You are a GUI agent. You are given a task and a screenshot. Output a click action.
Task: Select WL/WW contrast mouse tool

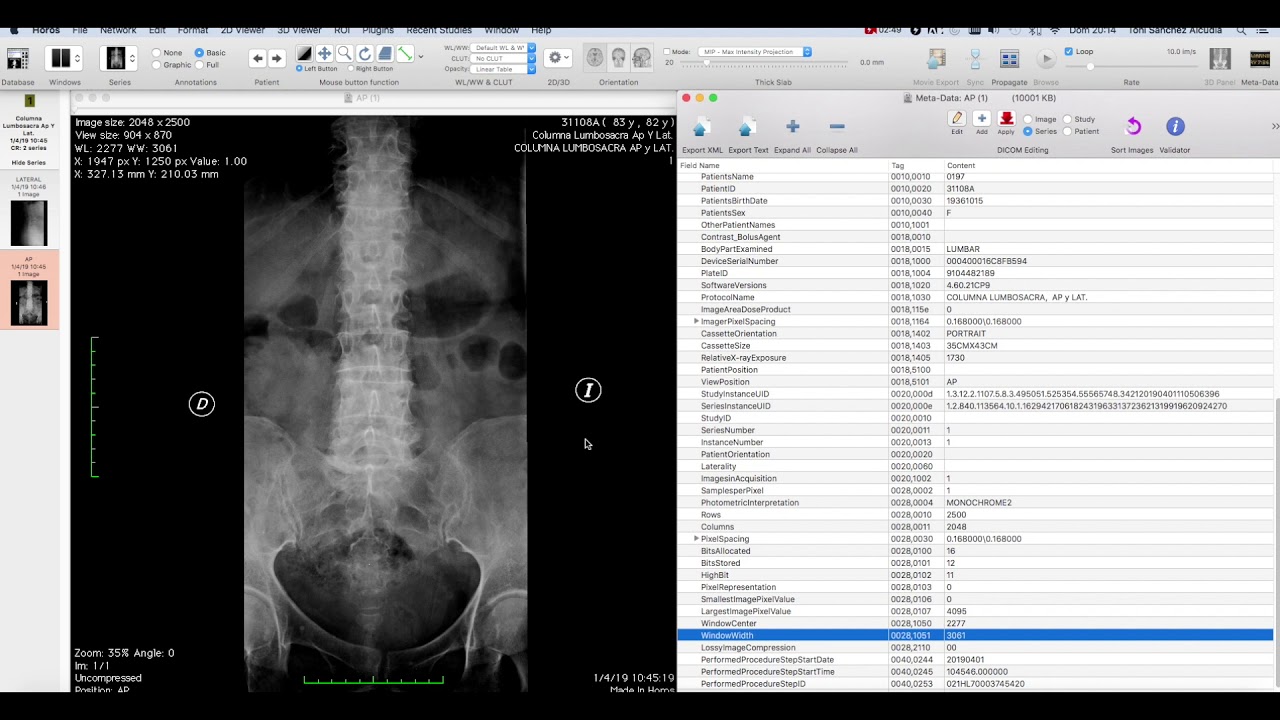click(304, 54)
